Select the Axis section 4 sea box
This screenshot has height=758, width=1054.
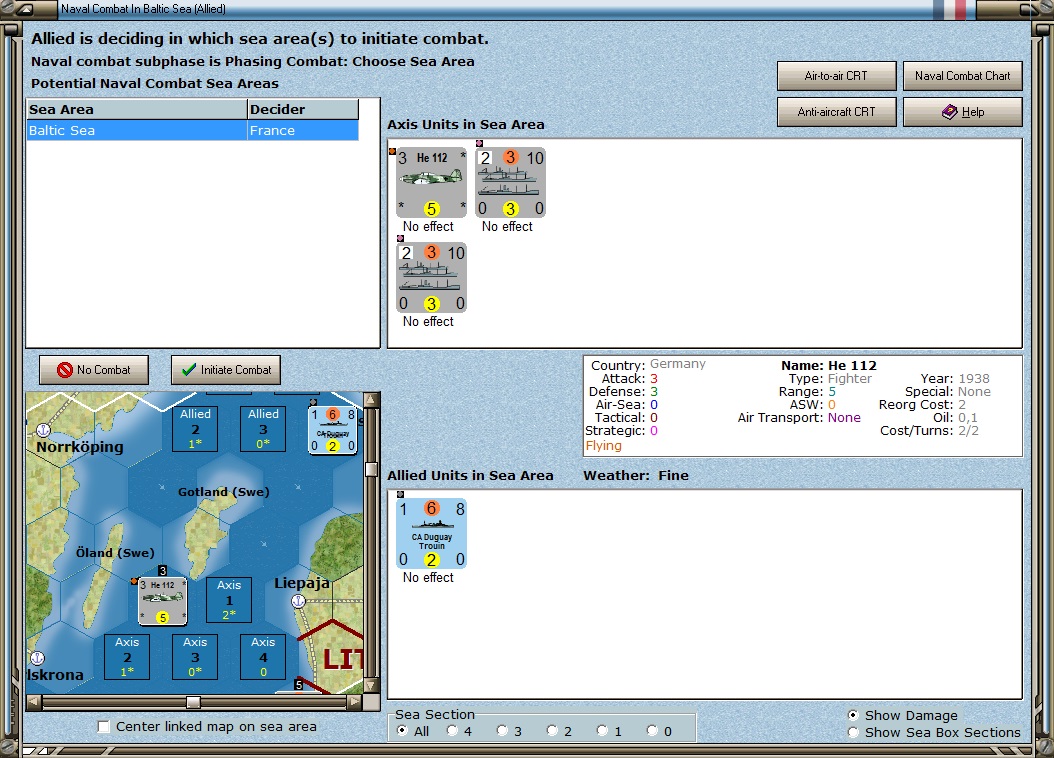point(263,657)
